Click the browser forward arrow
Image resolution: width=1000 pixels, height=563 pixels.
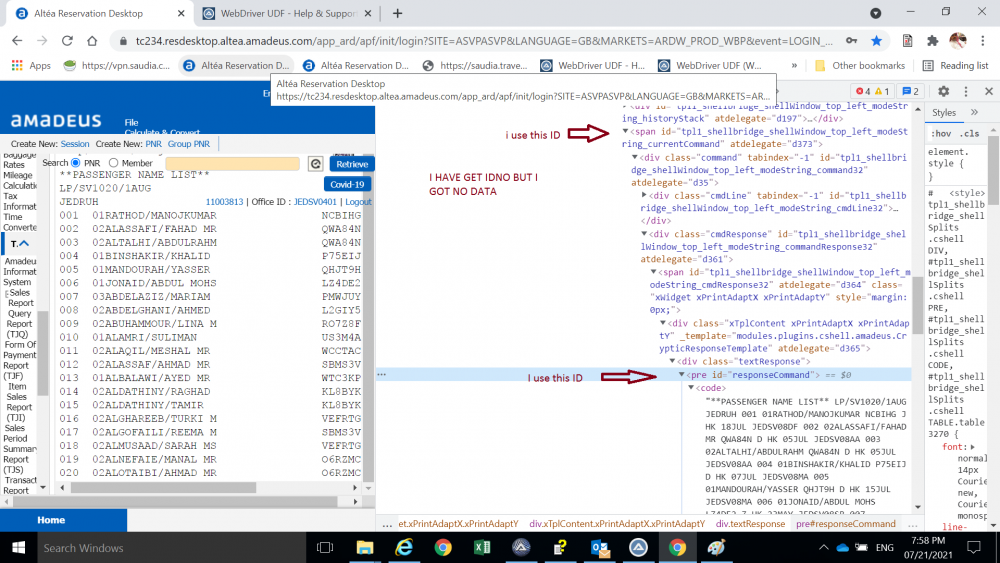(42, 41)
